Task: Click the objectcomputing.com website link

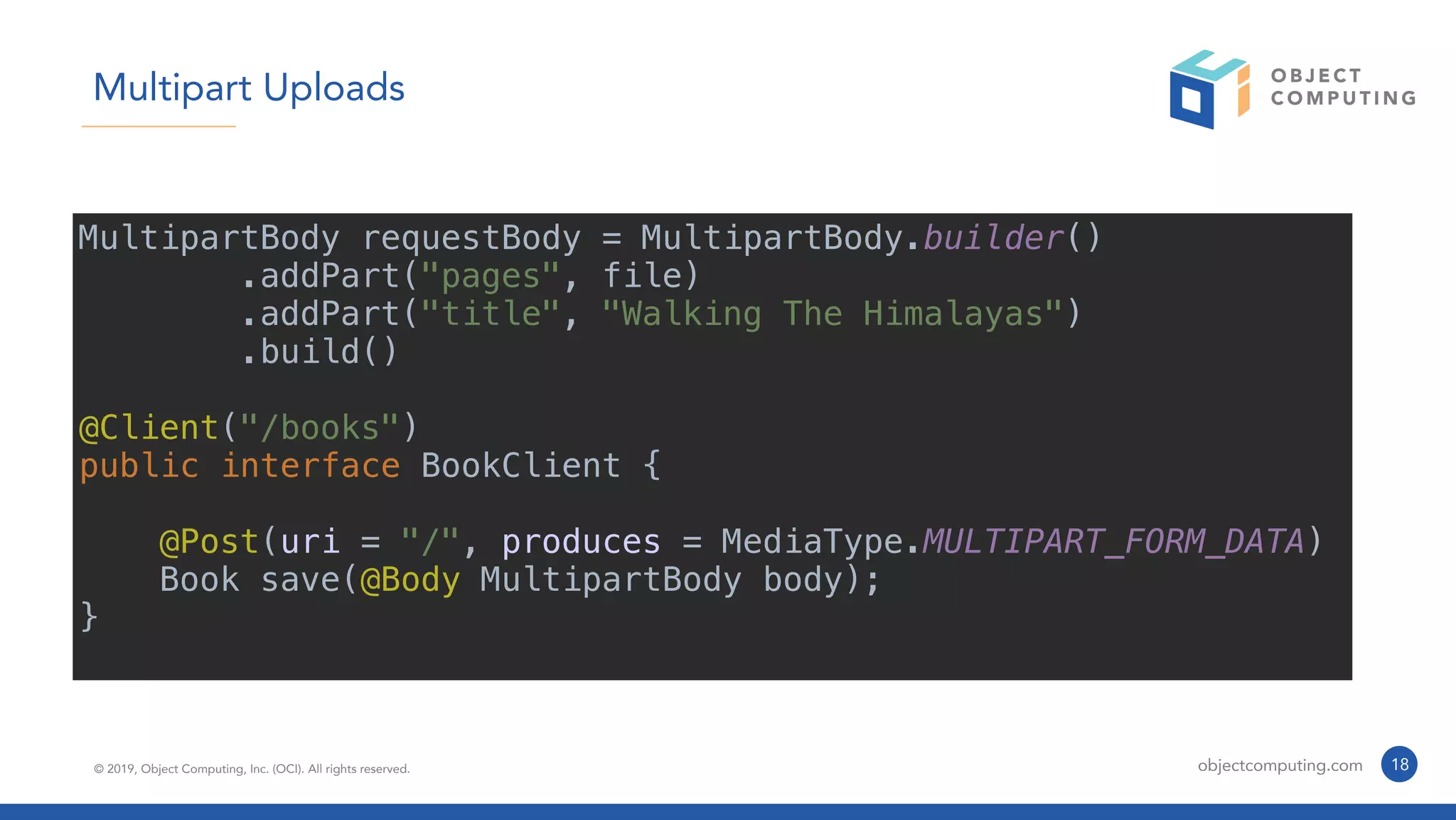Action: [x=1280, y=766]
